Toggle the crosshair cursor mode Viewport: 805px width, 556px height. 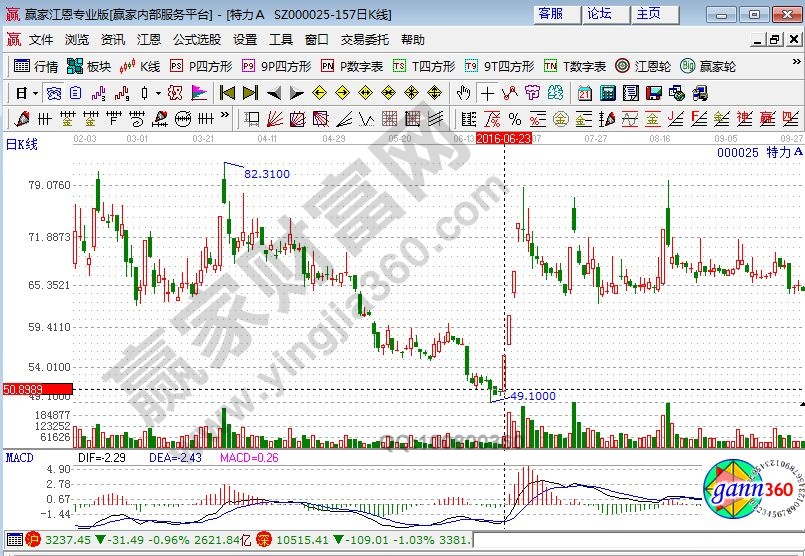coord(487,93)
